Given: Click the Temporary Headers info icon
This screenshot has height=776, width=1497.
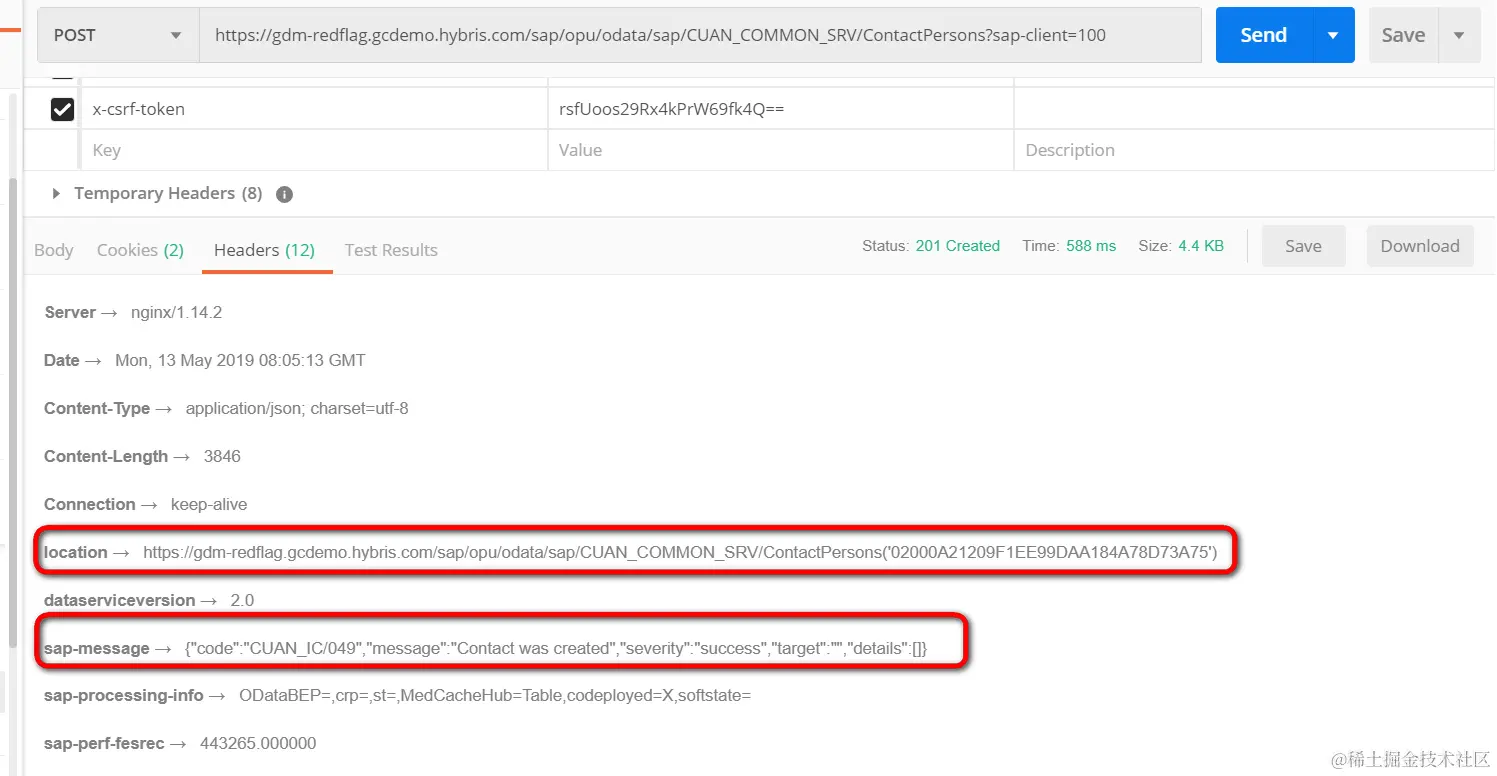Looking at the screenshot, I should (x=284, y=194).
